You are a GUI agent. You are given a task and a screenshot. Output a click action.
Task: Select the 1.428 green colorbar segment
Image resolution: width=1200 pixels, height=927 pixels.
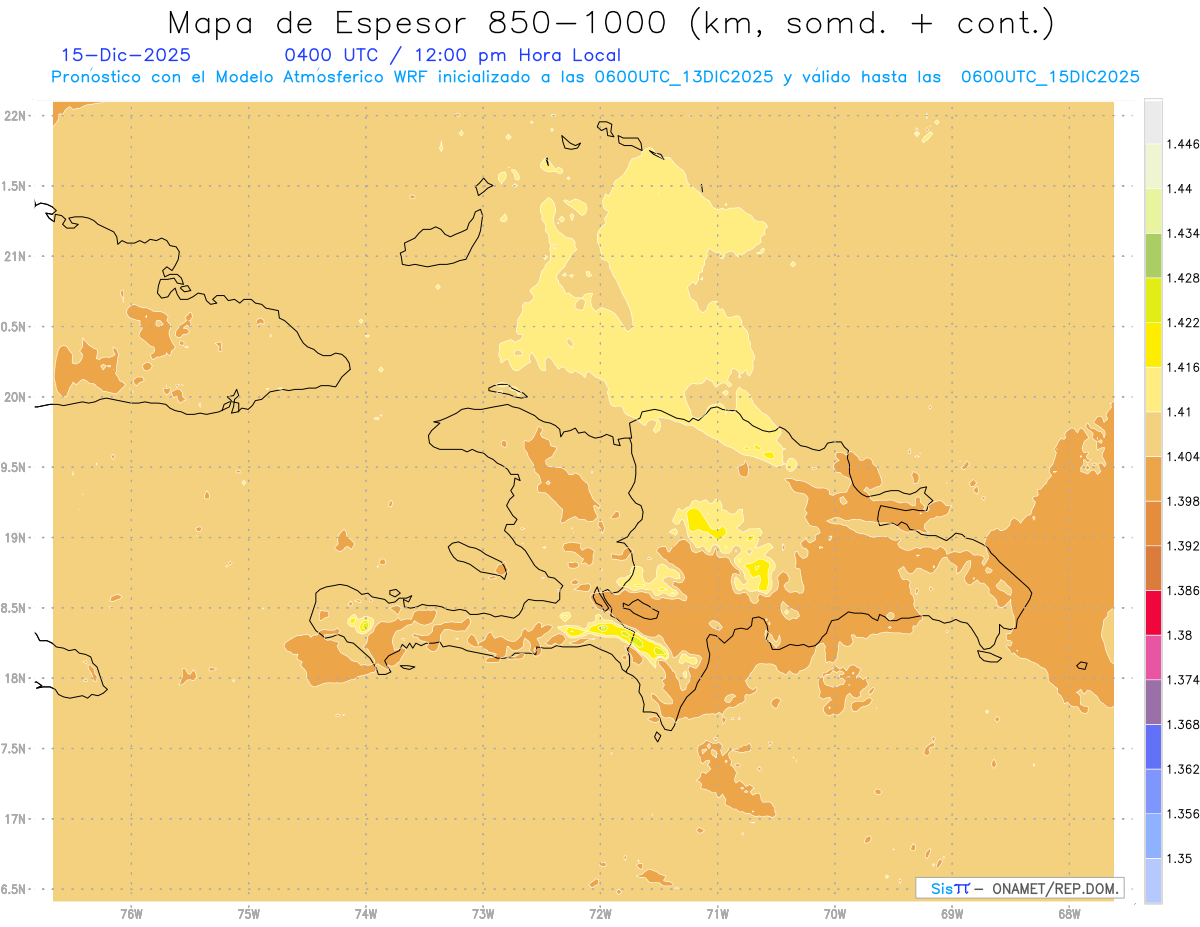(x=1153, y=256)
